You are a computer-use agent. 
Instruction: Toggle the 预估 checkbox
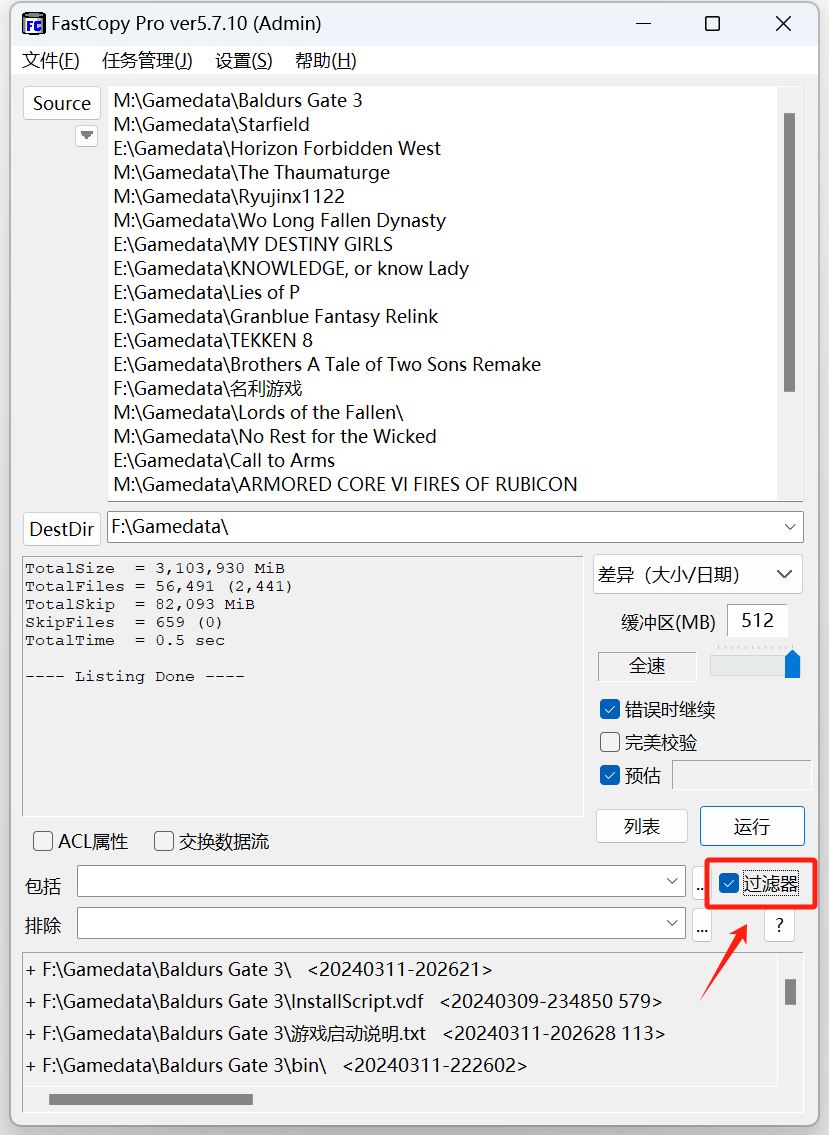click(x=610, y=775)
